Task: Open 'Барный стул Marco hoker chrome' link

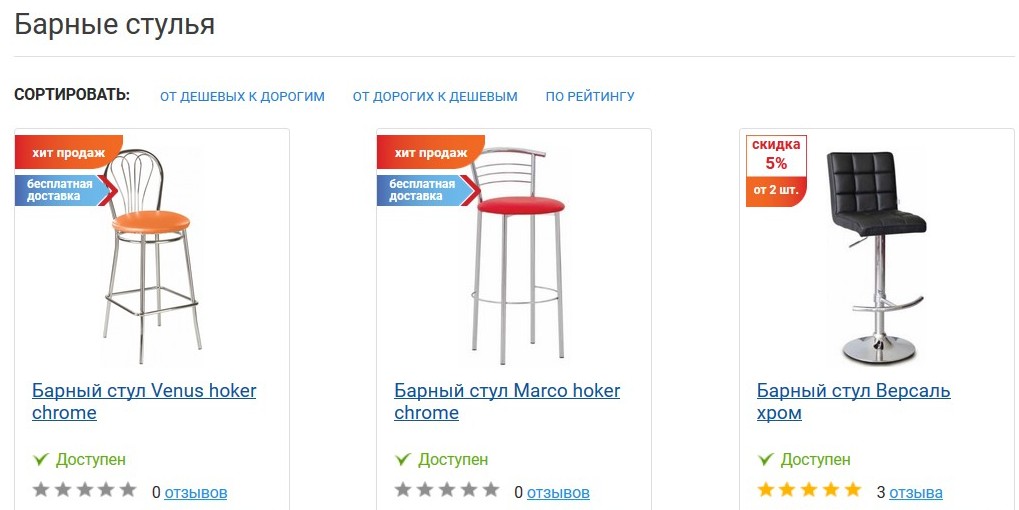Action: (x=507, y=401)
